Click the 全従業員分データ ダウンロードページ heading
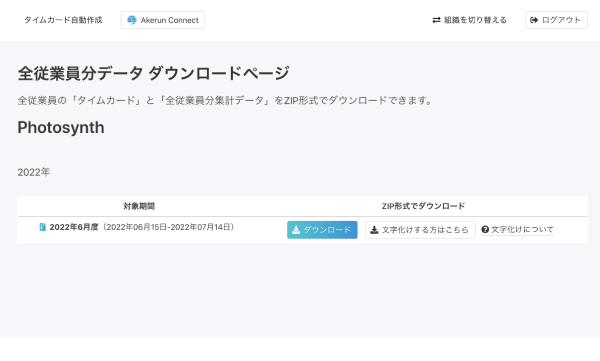 tap(153, 73)
